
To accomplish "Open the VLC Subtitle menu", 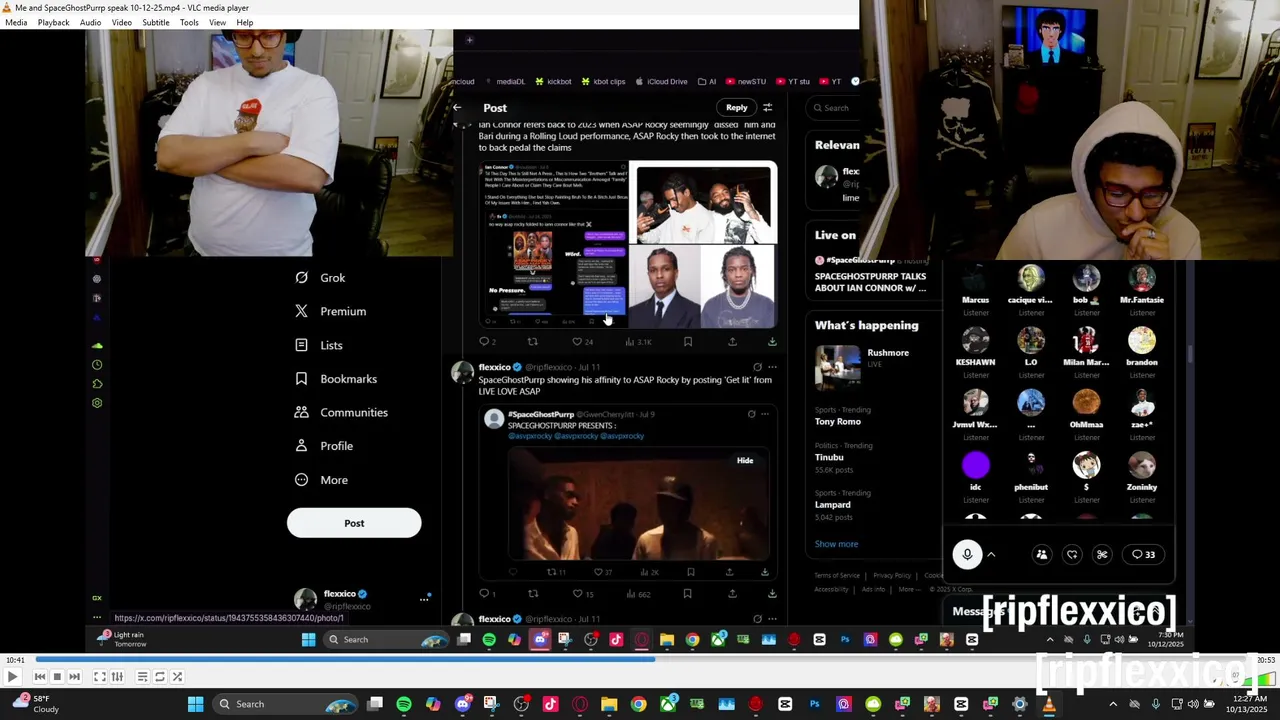I will pos(155,22).
